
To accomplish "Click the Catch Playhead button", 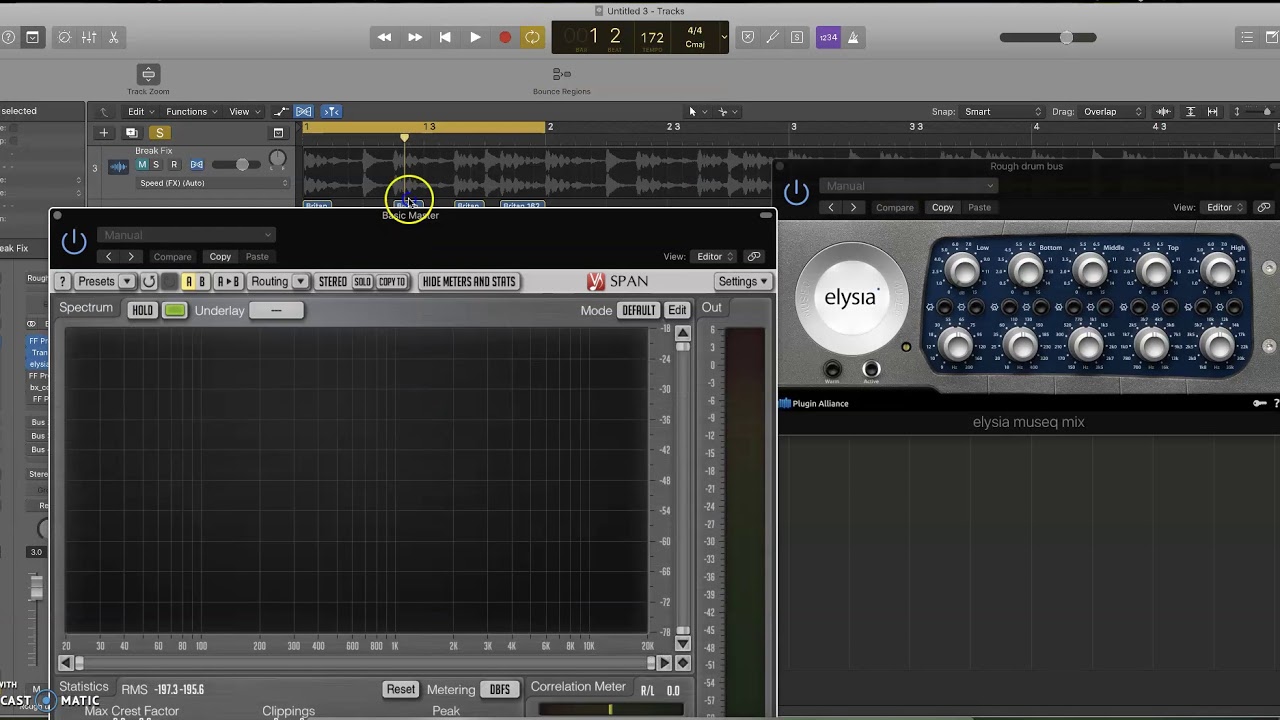I will 331,111.
